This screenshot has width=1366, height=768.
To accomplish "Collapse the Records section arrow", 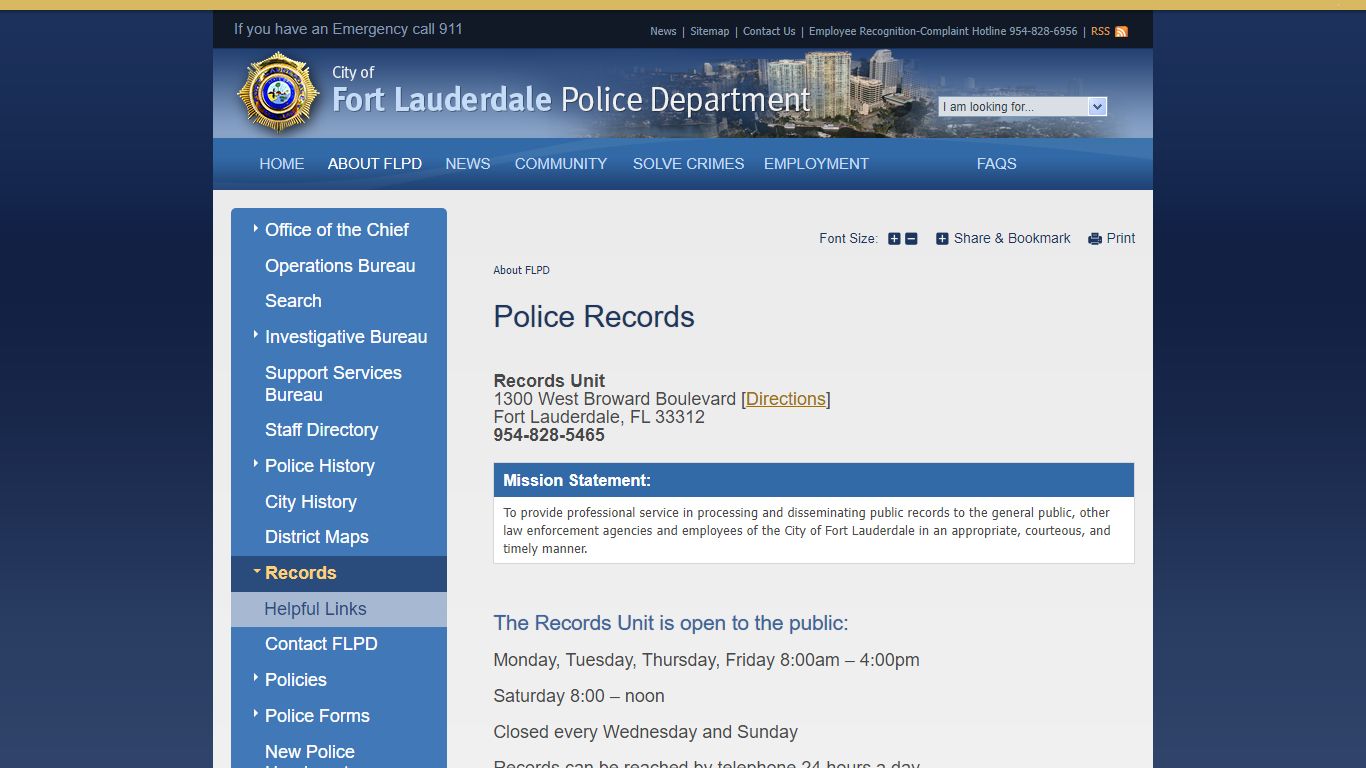I will [x=256, y=571].
